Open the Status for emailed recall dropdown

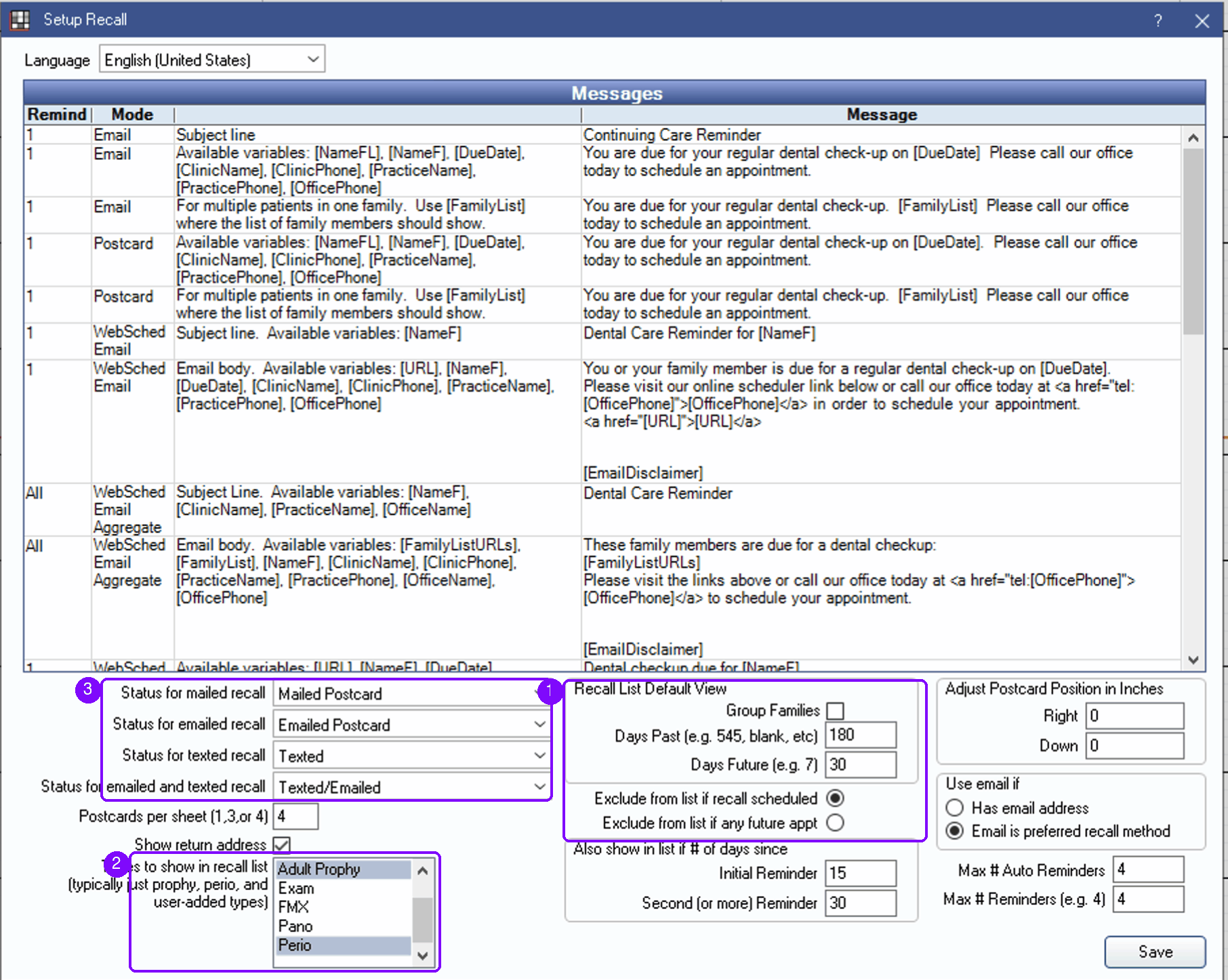[x=412, y=724]
